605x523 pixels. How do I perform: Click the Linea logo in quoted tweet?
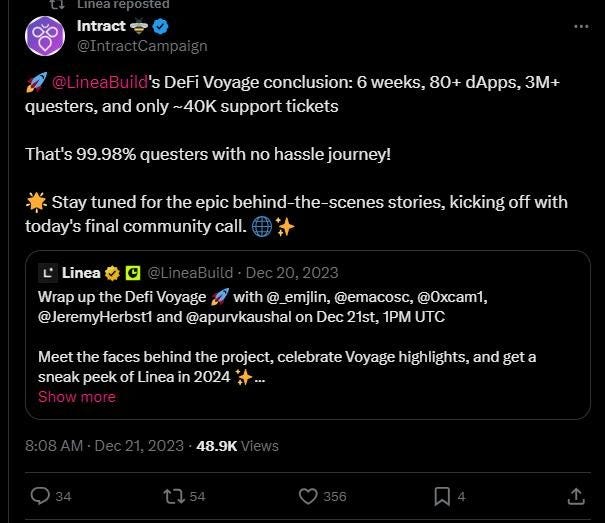pos(47,272)
